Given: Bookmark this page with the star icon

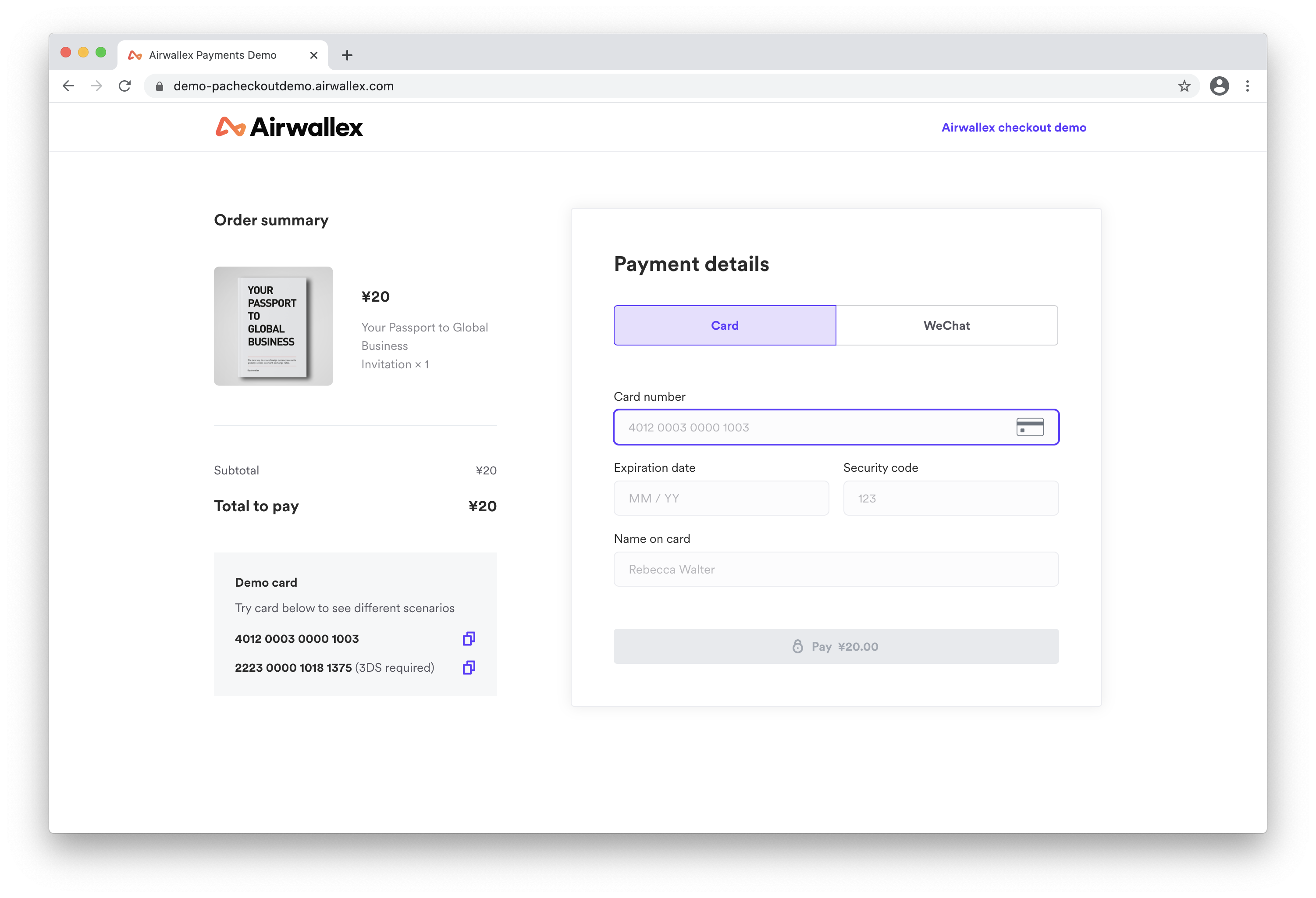Looking at the screenshot, I should 1184,86.
